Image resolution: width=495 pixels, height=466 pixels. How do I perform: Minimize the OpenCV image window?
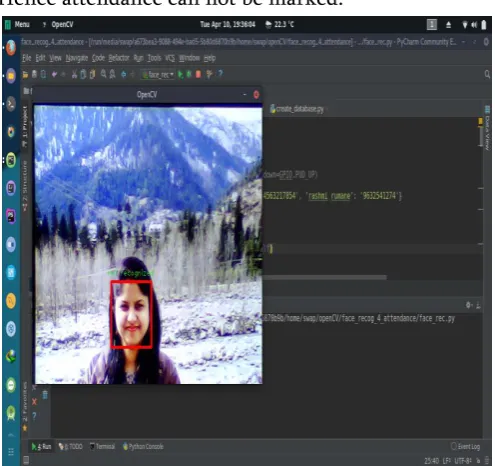[x=245, y=95]
